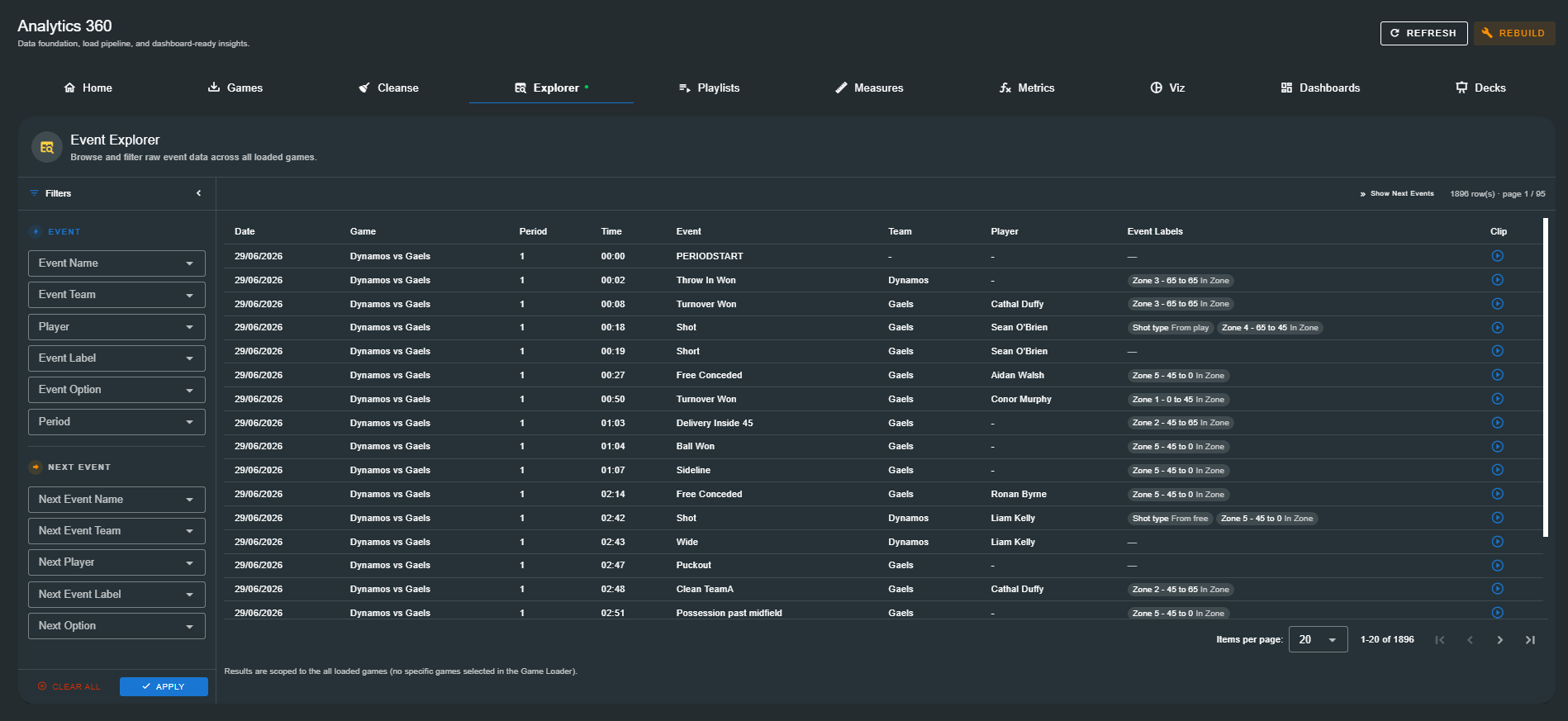The image size is (1568, 721).
Task: Open the Next Option dropdown
Action: 116,626
